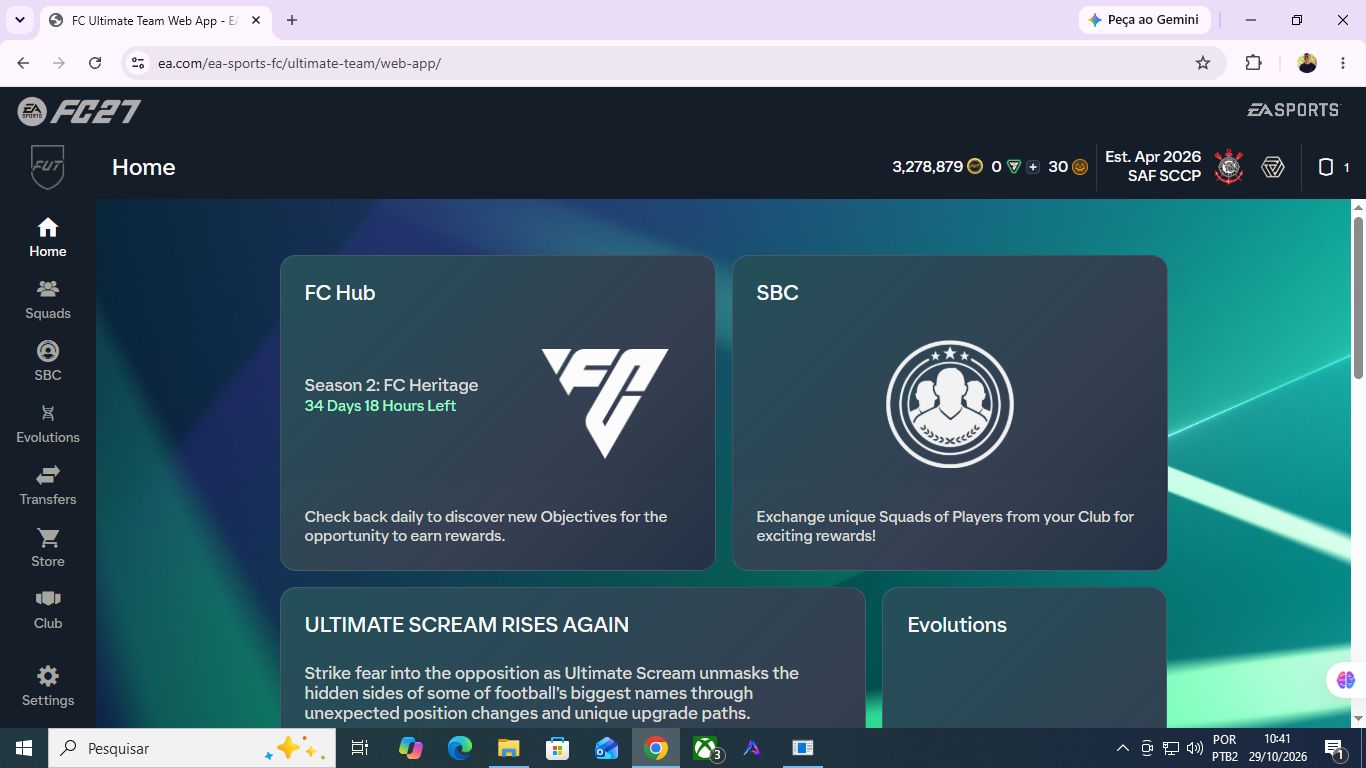Close the FC Ultimate Team Web App tab
The height and width of the screenshot is (768, 1366).
pos(256,20)
